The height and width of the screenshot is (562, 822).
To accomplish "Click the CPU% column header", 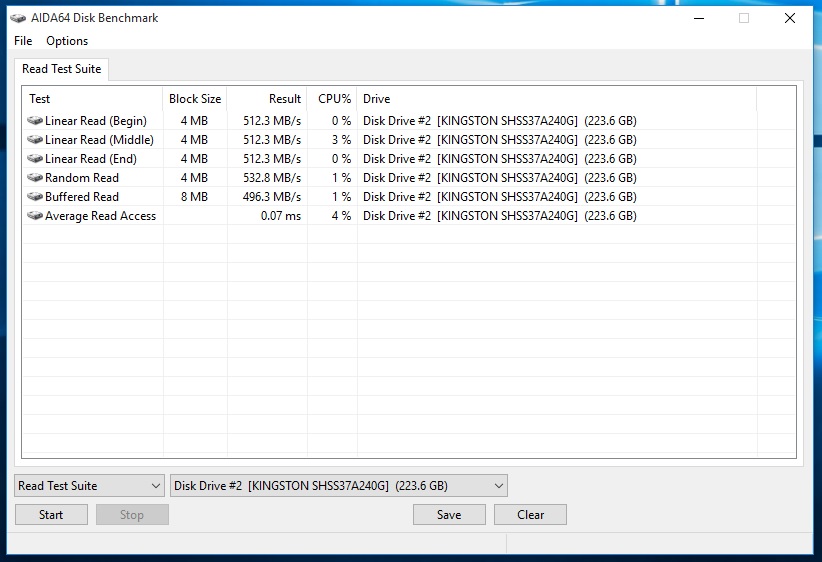I will (332, 99).
